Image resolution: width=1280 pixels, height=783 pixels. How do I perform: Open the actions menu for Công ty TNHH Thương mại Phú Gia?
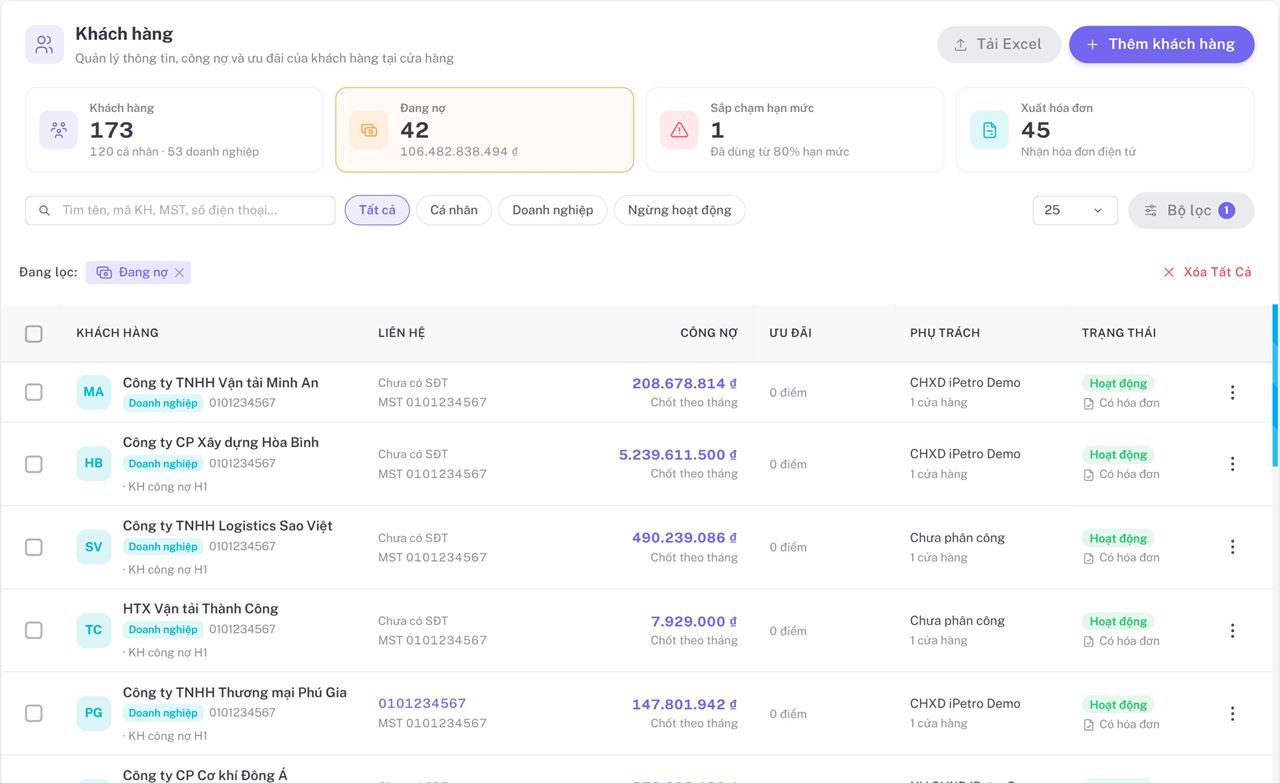pos(1232,714)
